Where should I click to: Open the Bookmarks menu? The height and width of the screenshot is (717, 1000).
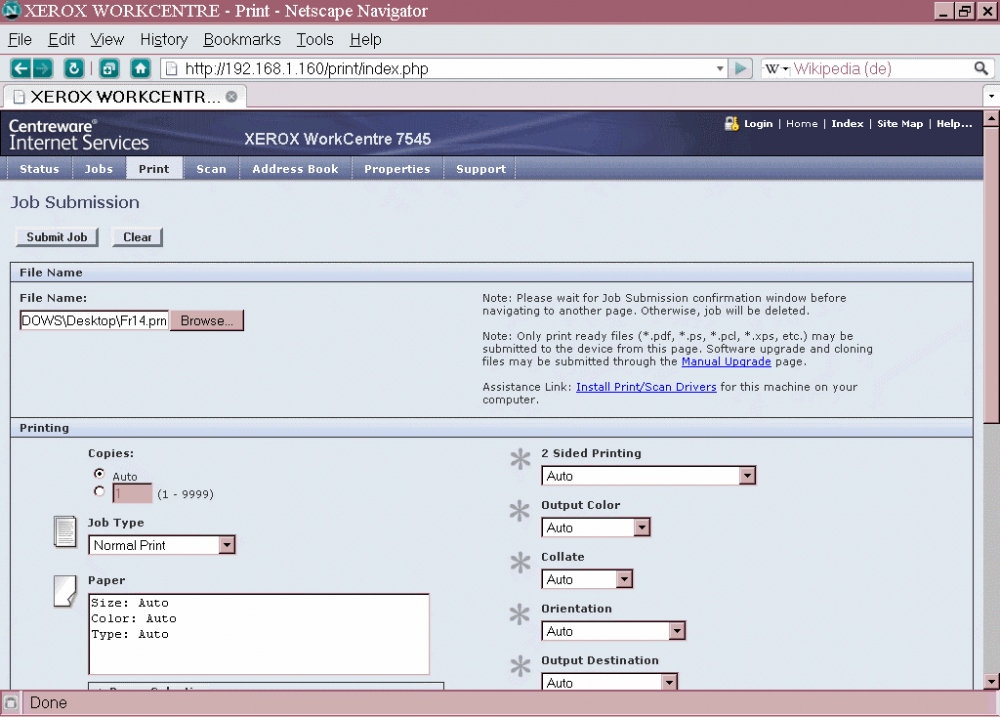tap(242, 39)
